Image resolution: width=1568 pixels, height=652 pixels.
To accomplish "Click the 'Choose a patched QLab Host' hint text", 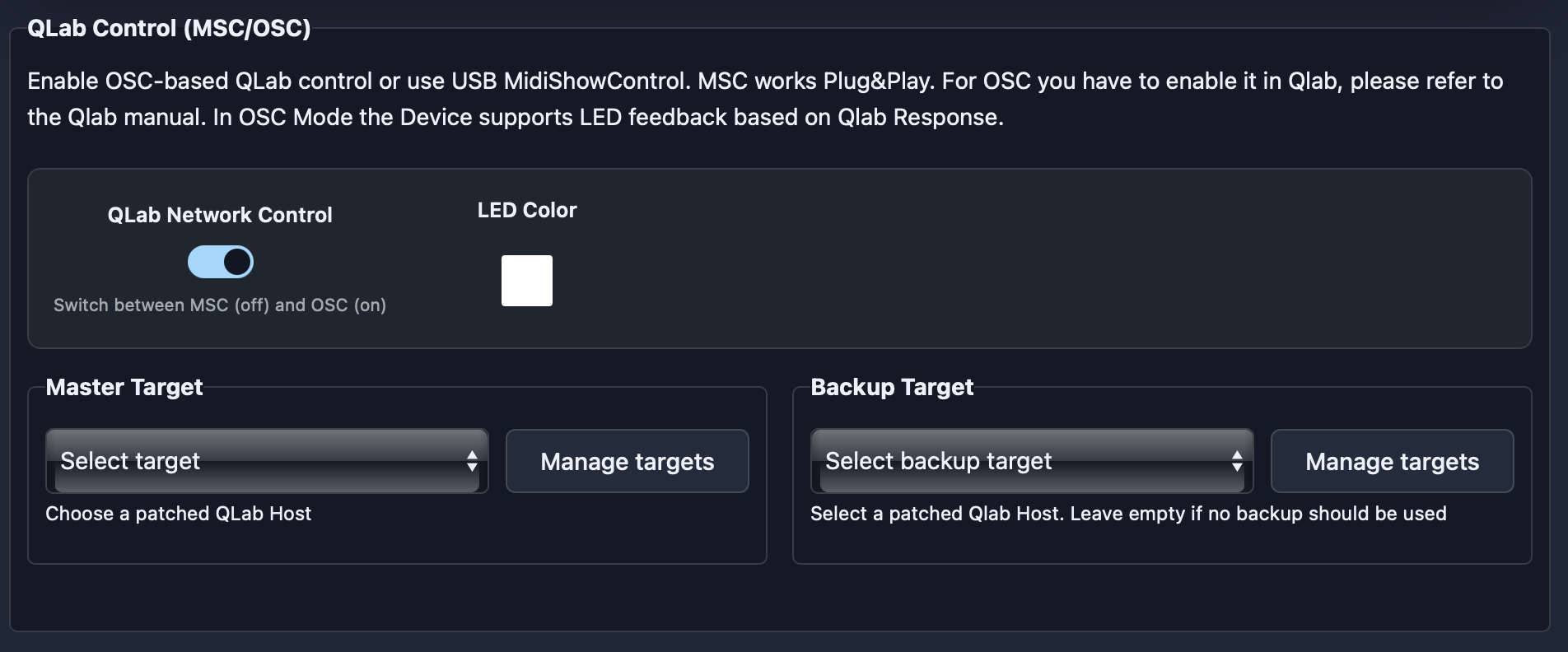I will (180, 514).
